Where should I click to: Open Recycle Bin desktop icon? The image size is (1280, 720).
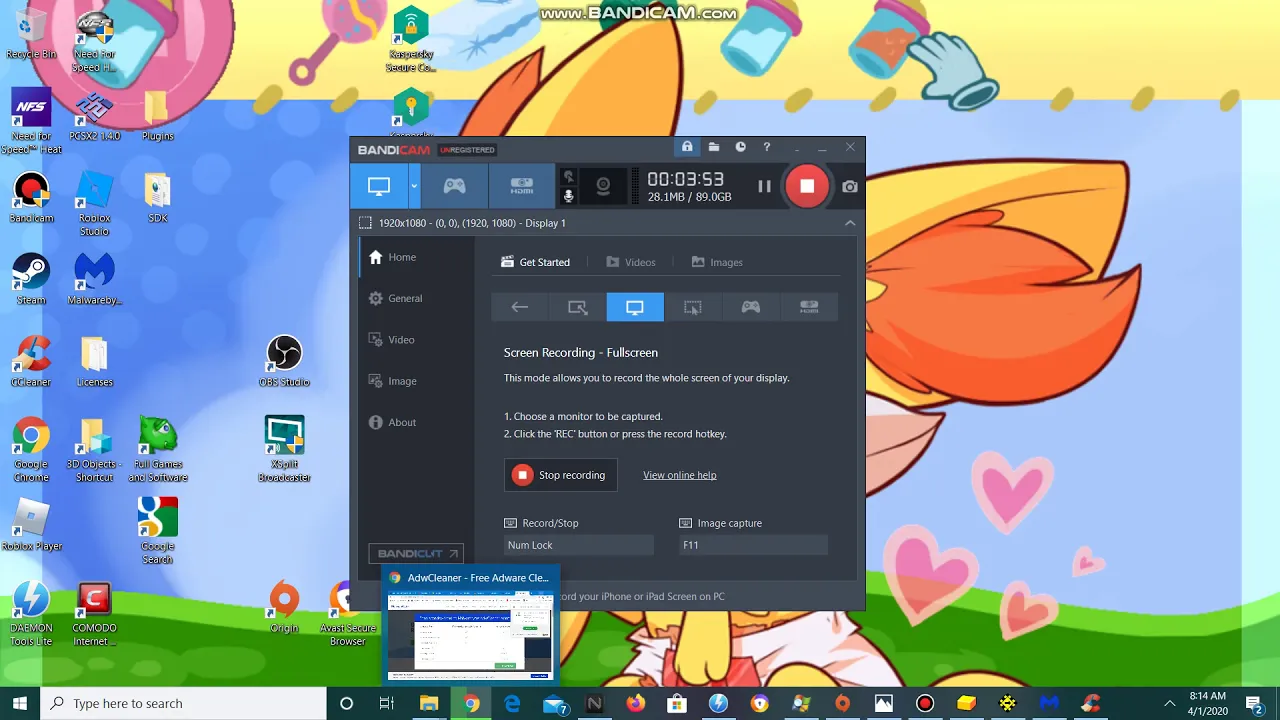(x=31, y=34)
